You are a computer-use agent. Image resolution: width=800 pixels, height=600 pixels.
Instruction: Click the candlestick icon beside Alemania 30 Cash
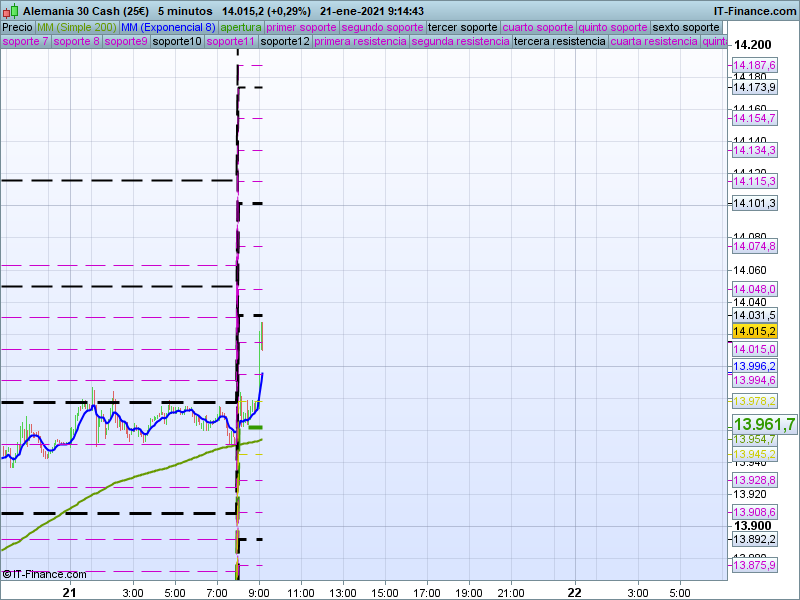pyautogui.click(x=11, y=10)
